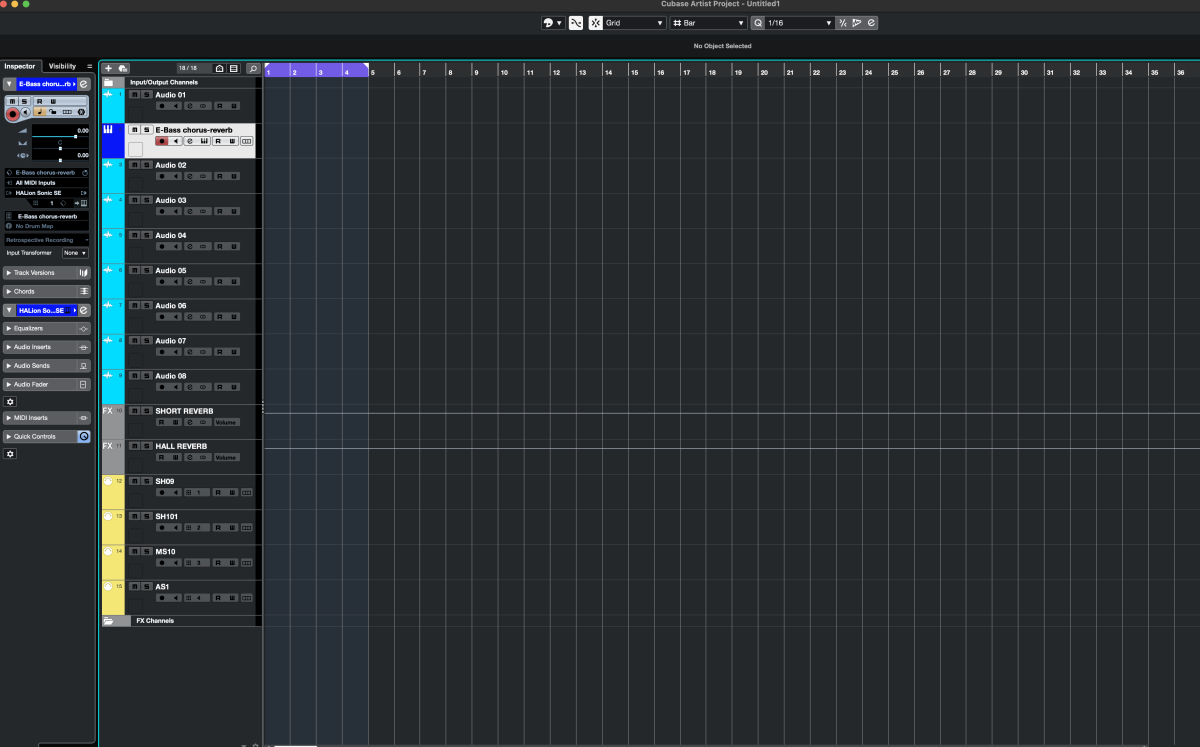Select the All MIDI Inputs routing field
Viewport: 1200px width, 747px height.
tap(46, 182)
